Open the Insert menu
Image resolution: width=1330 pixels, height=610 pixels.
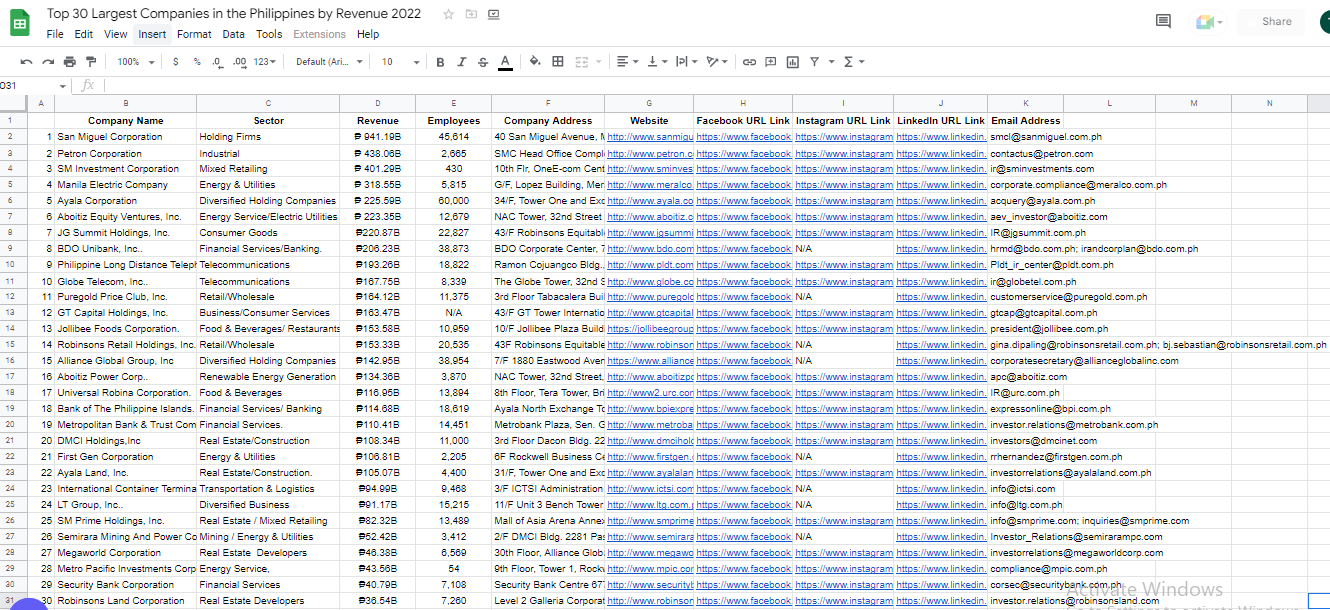coord(152,34)
